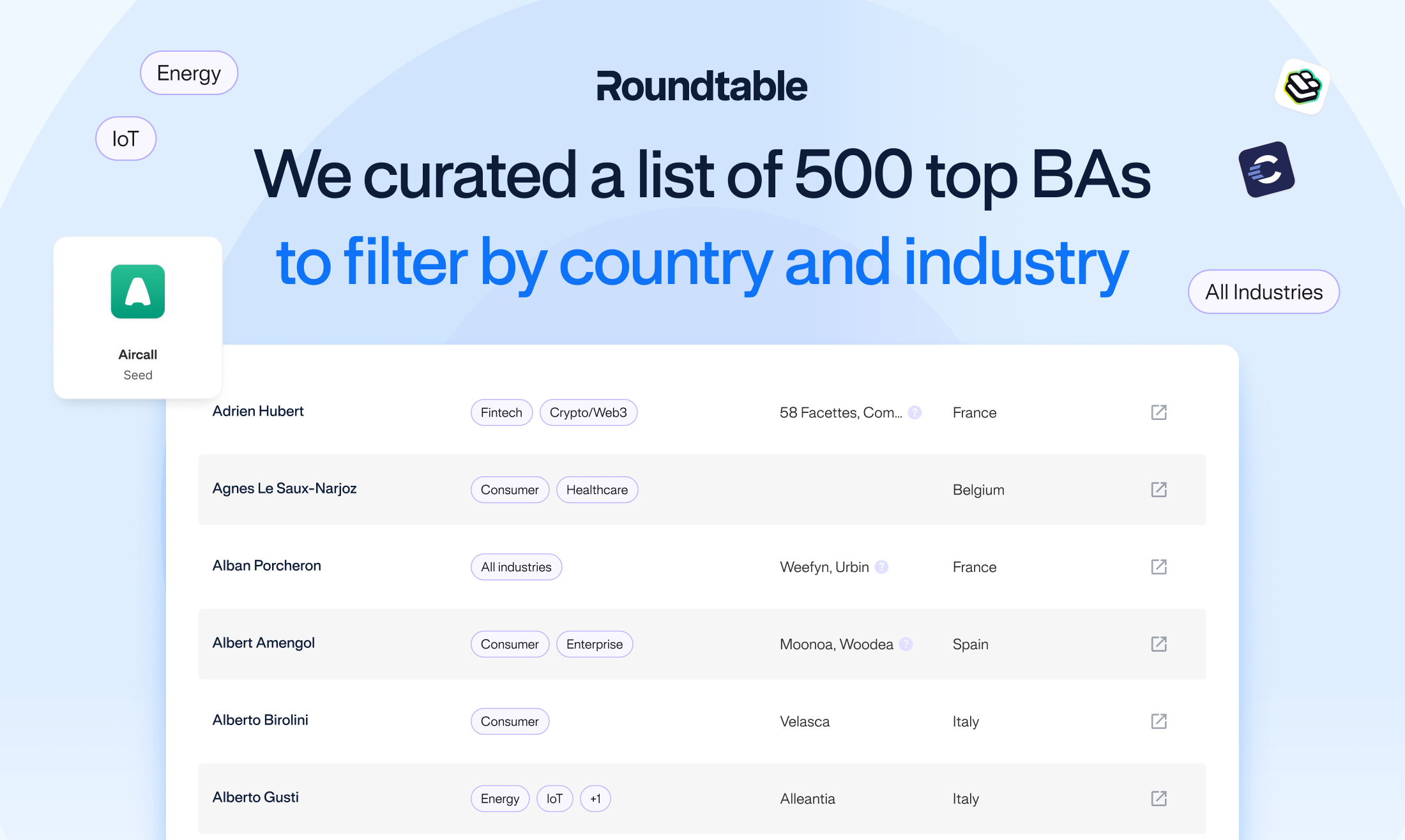Screen dimensions: 1405x840
Task: Click the stacked layers app icon top right
Action: [x=1303, y=87]
